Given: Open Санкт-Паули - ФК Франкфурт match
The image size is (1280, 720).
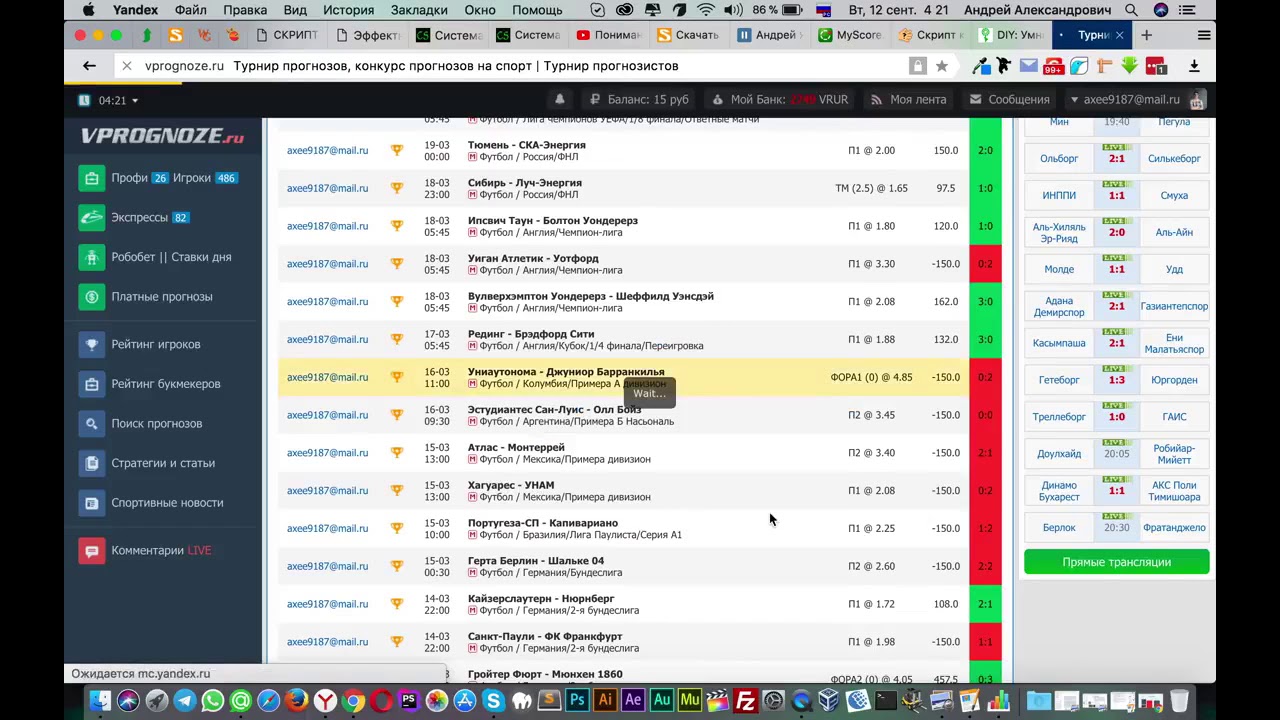Looking at the screenshot, I should pyautogui.click(x=545, y=637).
